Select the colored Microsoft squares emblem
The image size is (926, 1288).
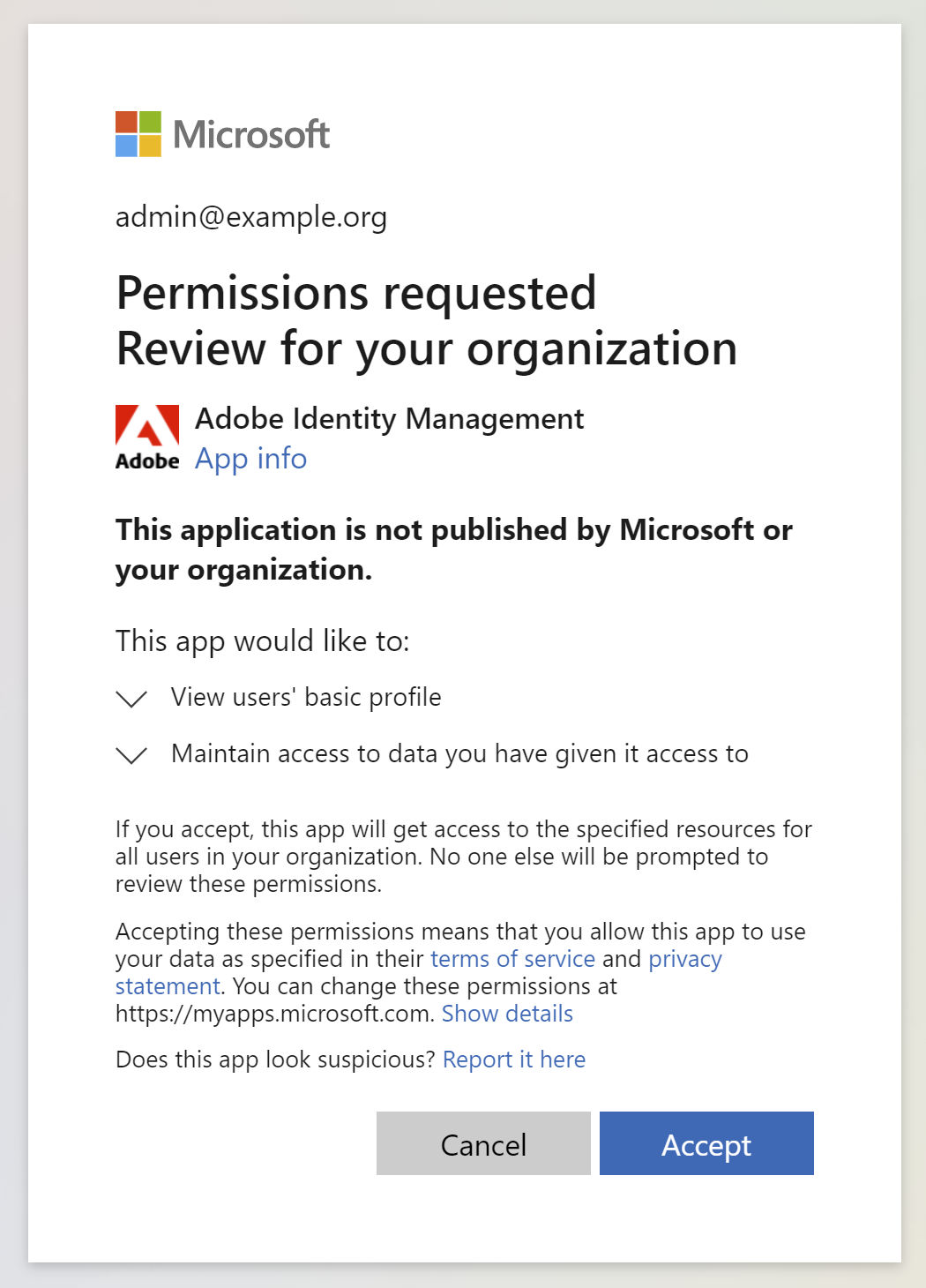[x=138, y=135]
